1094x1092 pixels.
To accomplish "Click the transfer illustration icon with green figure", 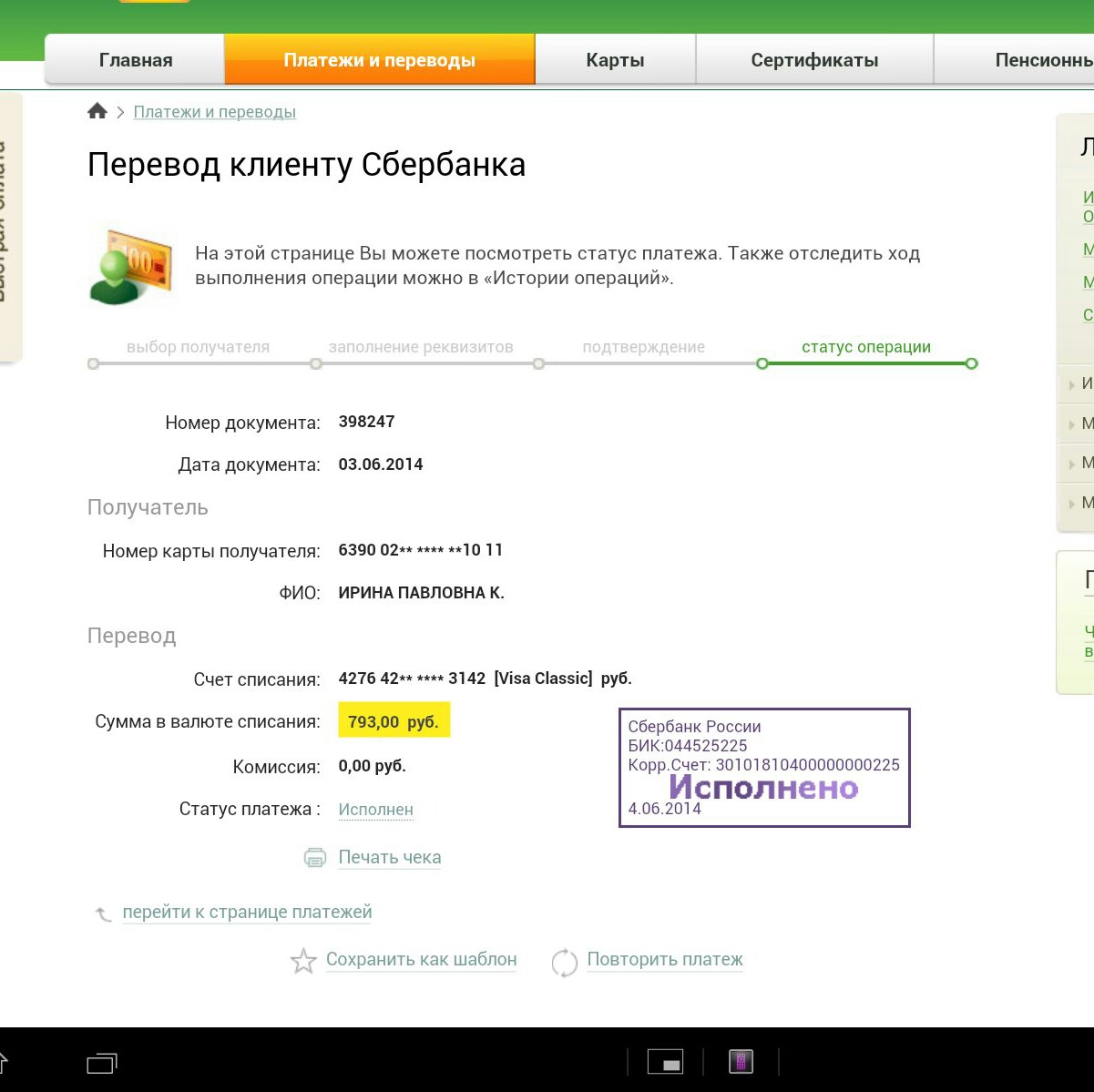I will pos(130,263).
